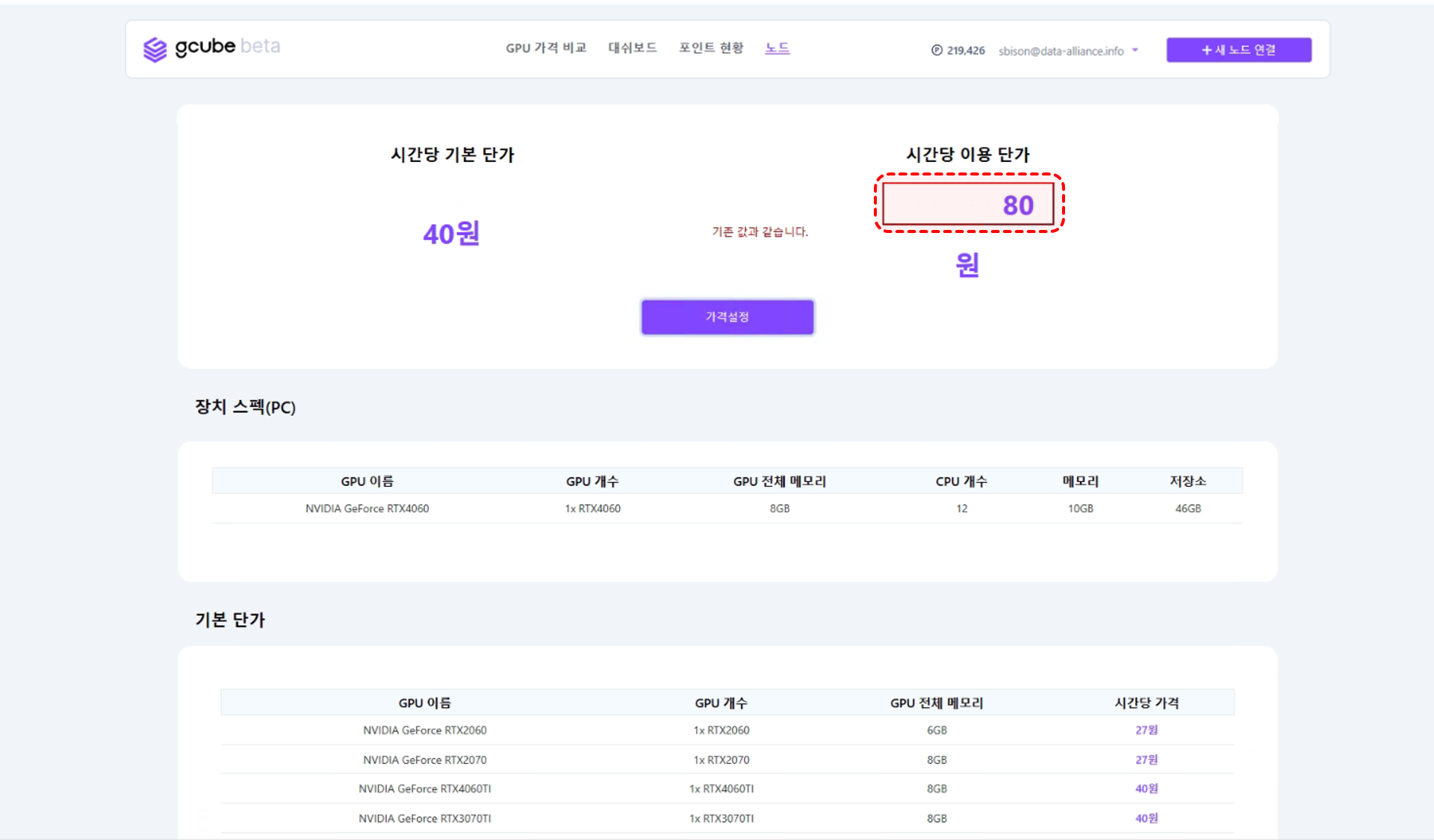Click the NVIDIA GeForce RTX4060TI row name

point(425,788)
